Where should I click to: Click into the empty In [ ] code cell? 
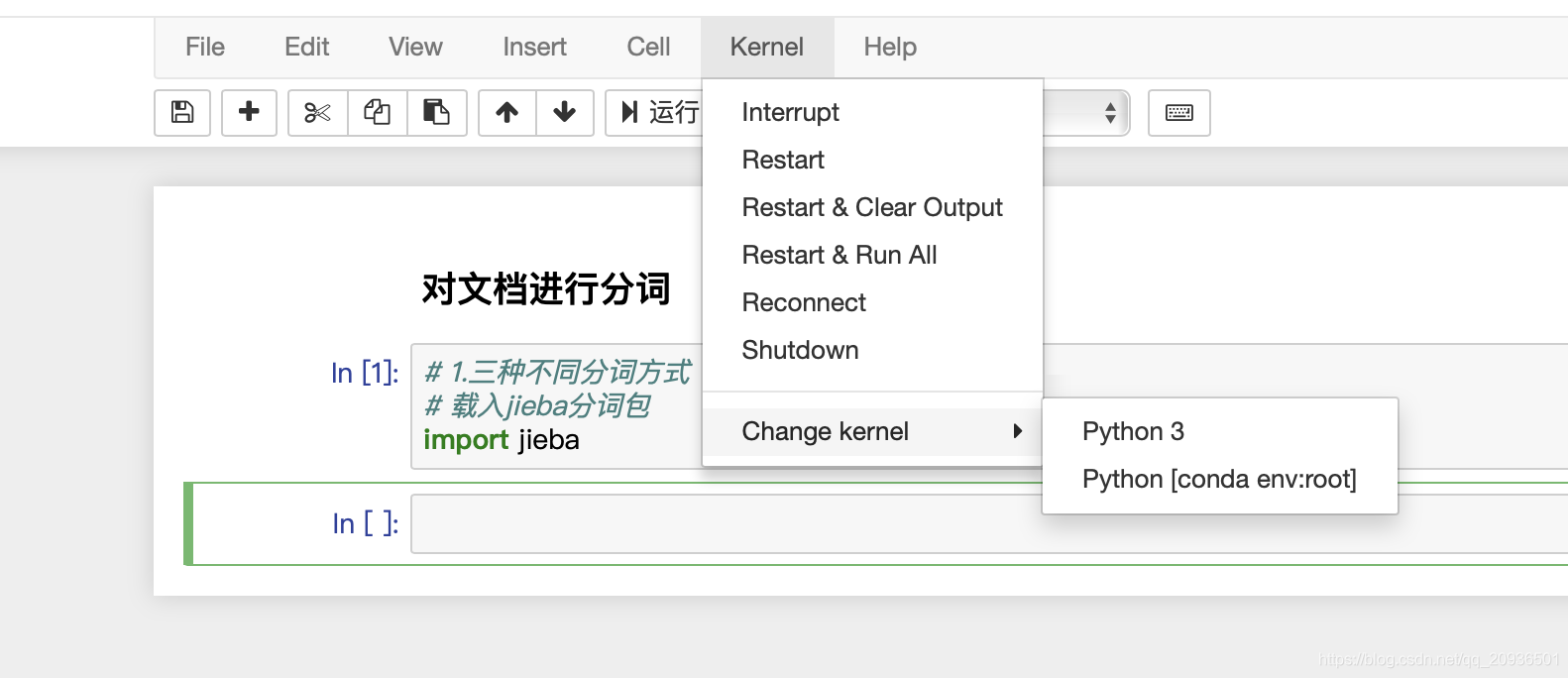(x=989, y=523)
